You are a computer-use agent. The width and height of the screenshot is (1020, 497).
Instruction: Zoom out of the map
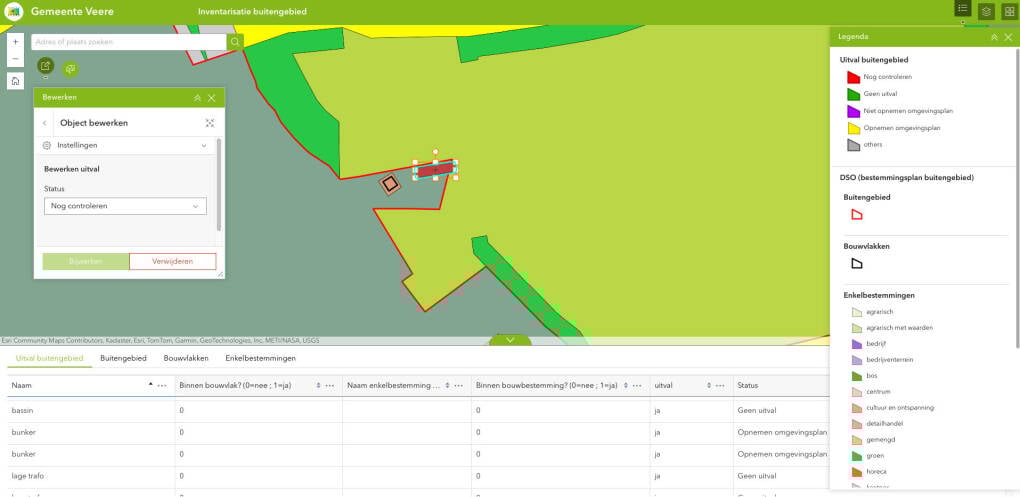(15, 59)
